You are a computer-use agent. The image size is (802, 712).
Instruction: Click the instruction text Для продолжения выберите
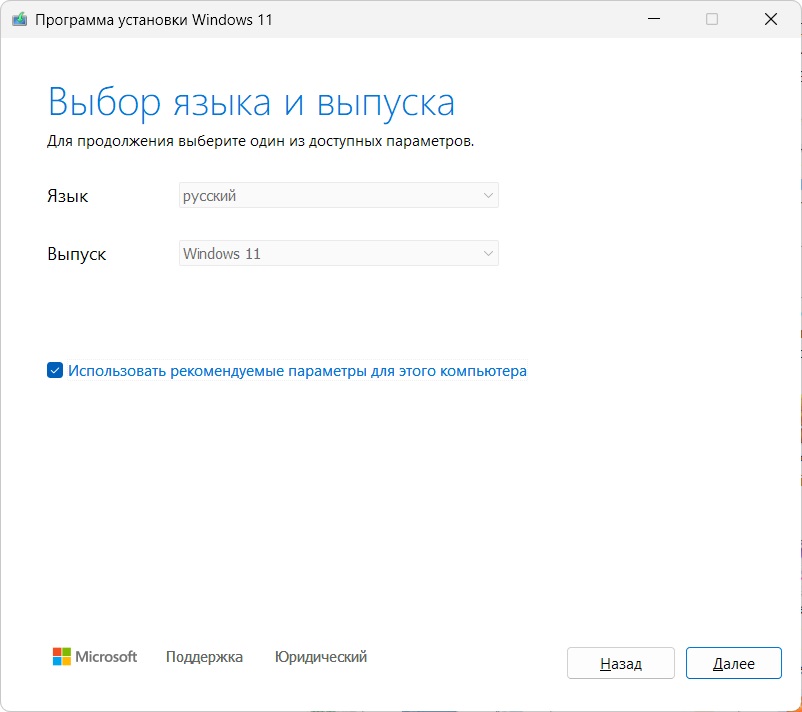[x=260, y=141]
